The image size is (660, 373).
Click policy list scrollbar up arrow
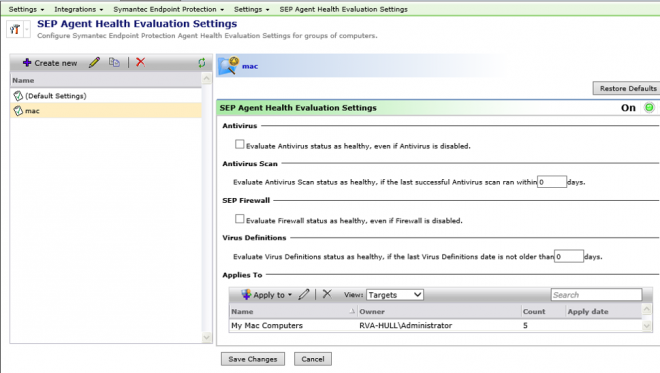[207, 79]
